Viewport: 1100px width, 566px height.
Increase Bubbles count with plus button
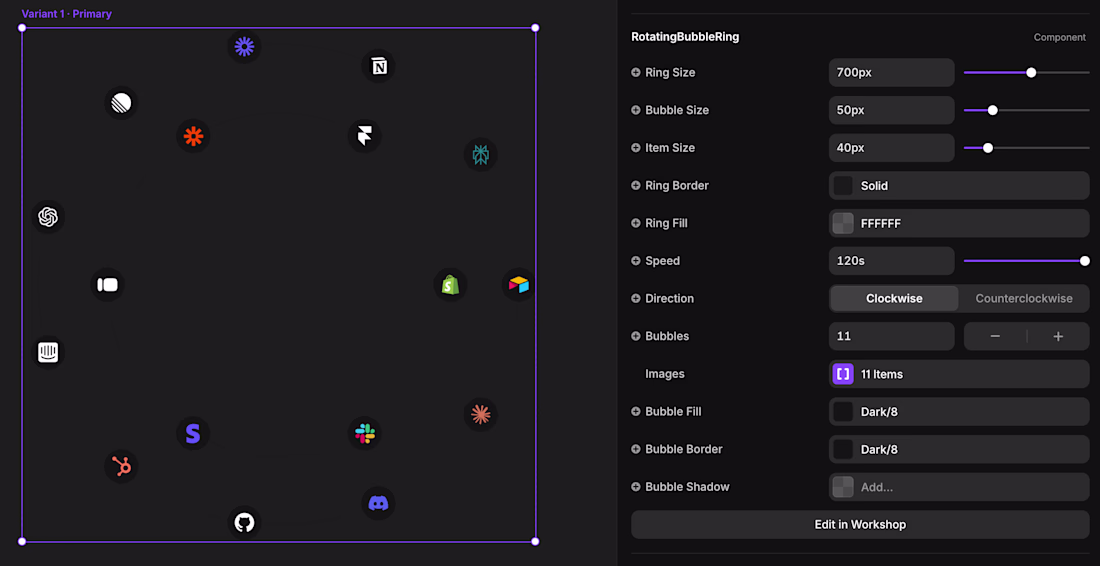(1058, 337)
